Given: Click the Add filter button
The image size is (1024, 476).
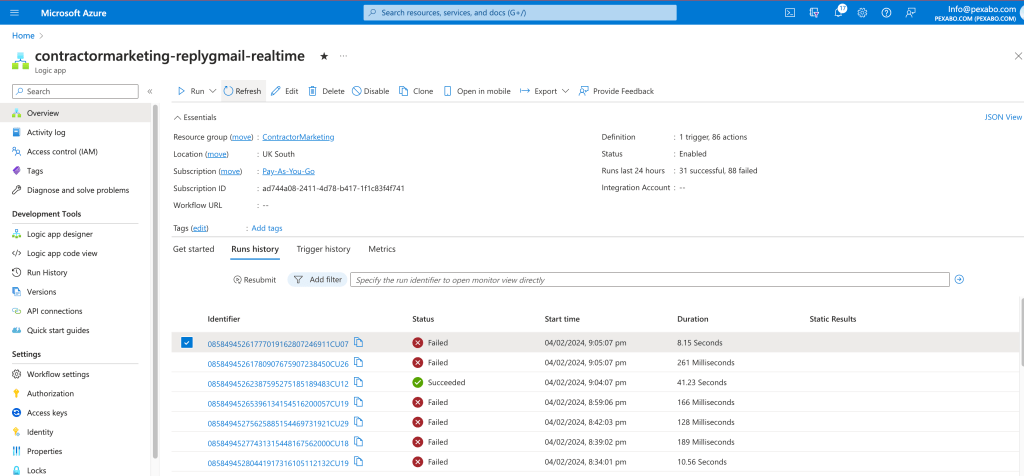Looking at the screenshot, I should click(317, 279).
